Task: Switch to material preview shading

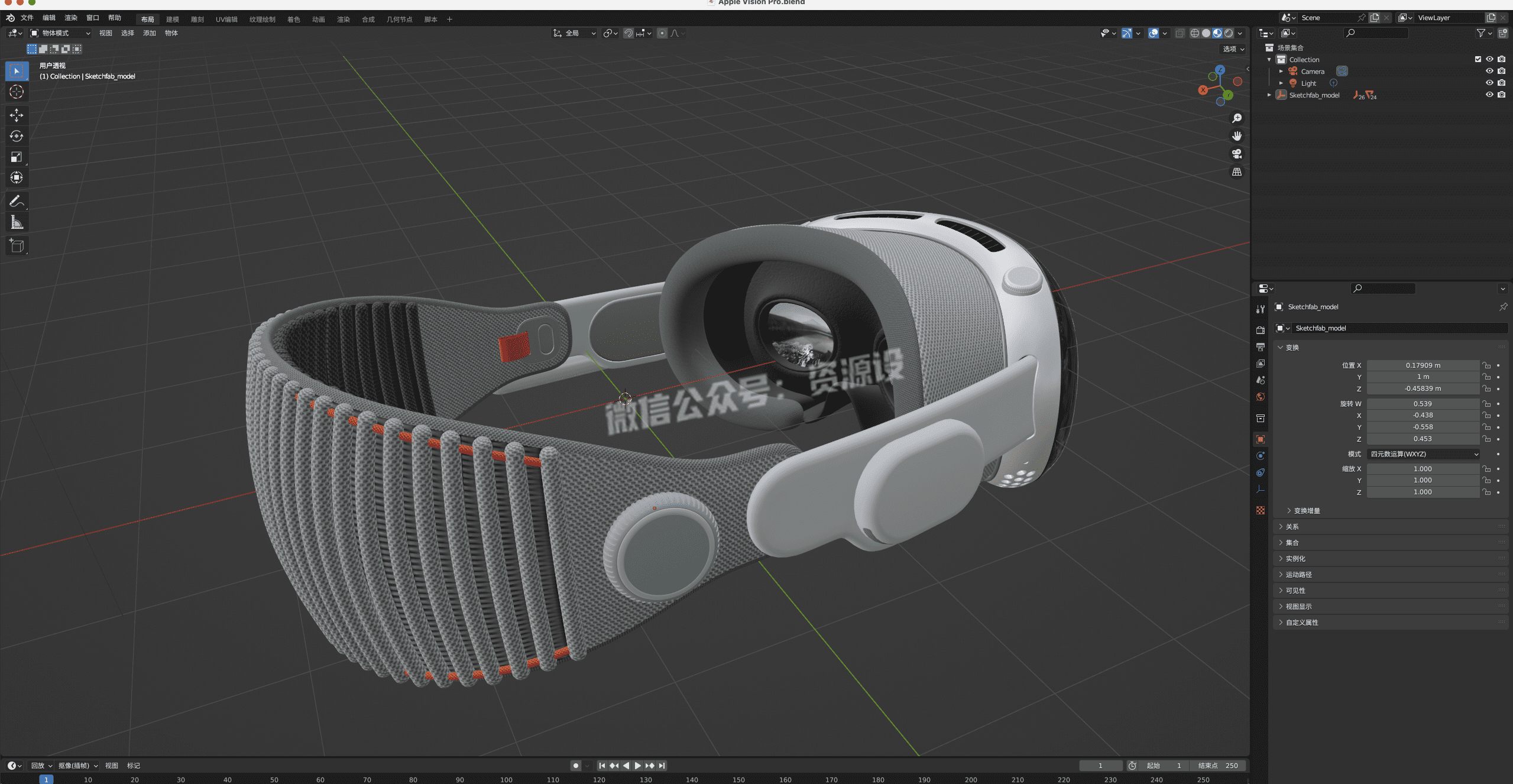Action: [1217, 33]
